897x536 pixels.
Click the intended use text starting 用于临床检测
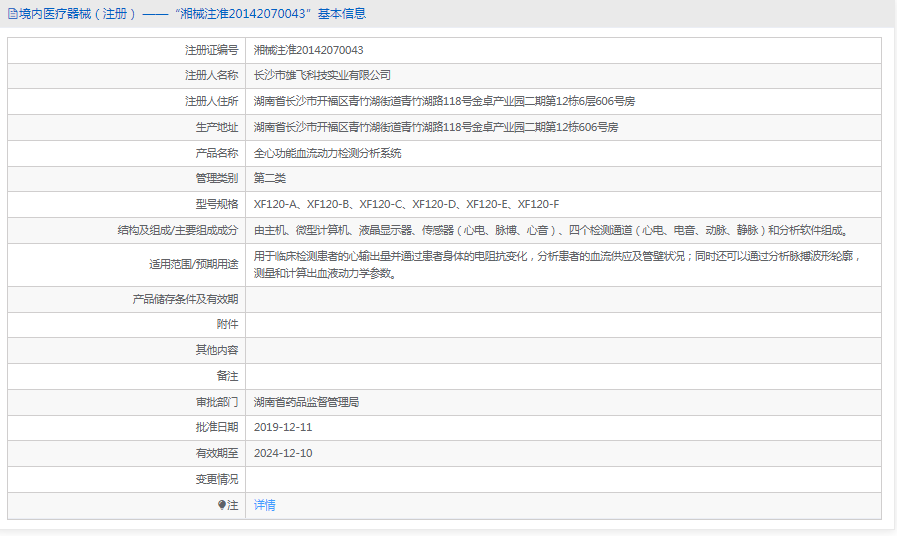[558, 265]
